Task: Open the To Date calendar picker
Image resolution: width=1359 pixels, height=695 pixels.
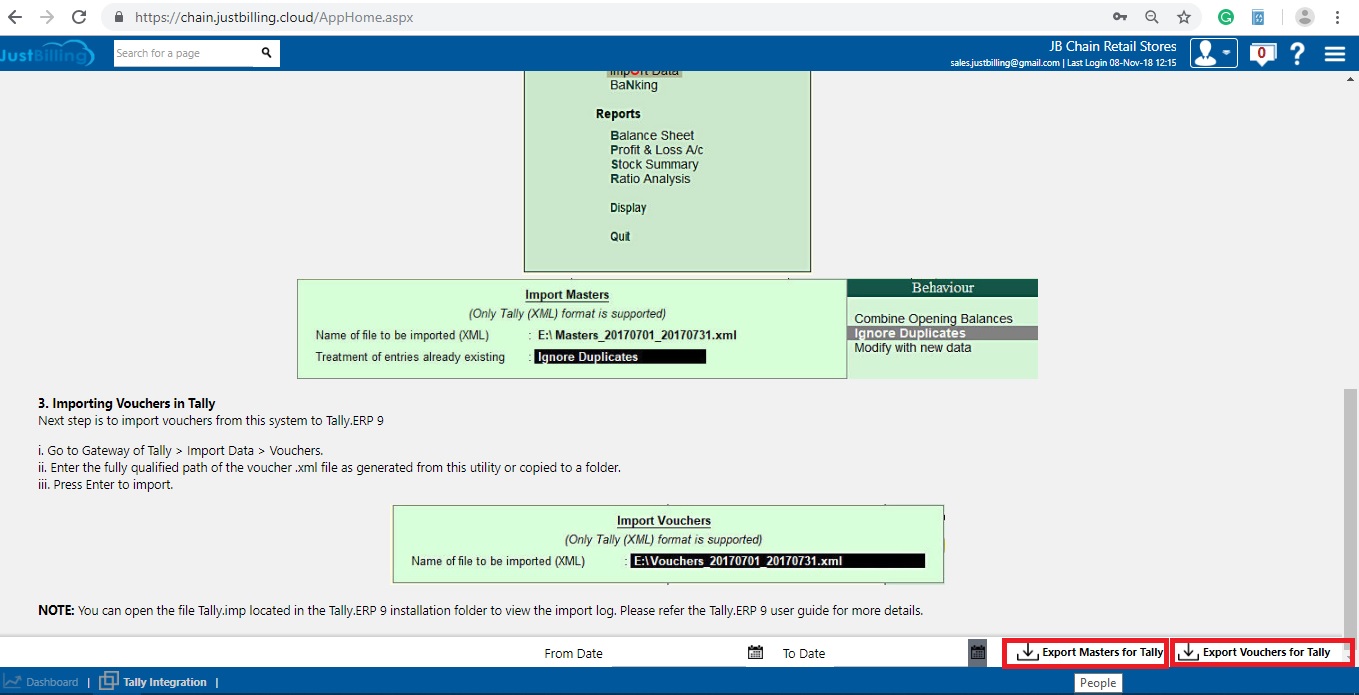Action: pyautogui.click(x=978, y=653)
